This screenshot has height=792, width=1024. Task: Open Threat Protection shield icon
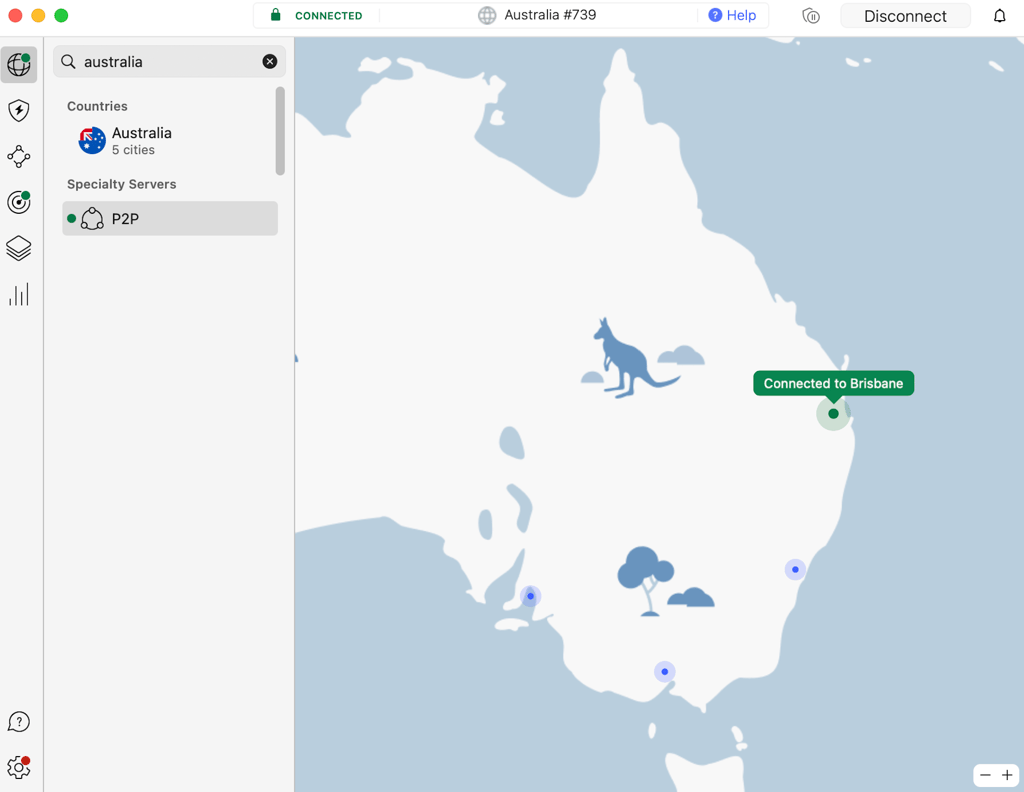click(x=18, y=110)
